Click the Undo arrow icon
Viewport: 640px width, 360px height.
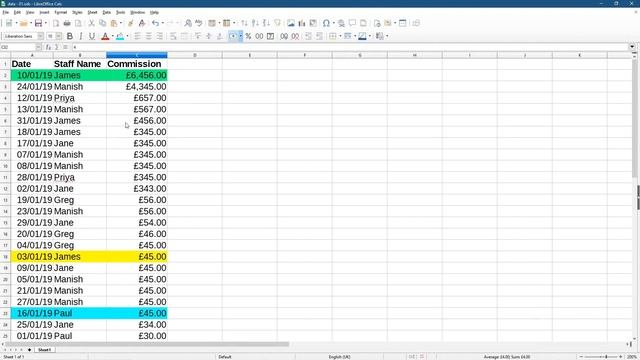[155, 23]
